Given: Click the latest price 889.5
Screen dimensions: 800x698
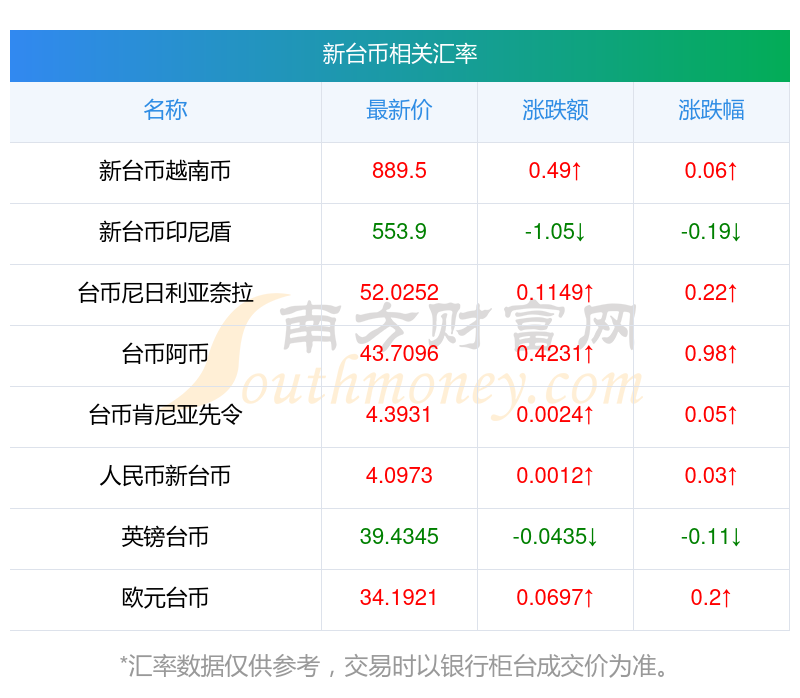Looking at the screenshot, I should point(399,170).
